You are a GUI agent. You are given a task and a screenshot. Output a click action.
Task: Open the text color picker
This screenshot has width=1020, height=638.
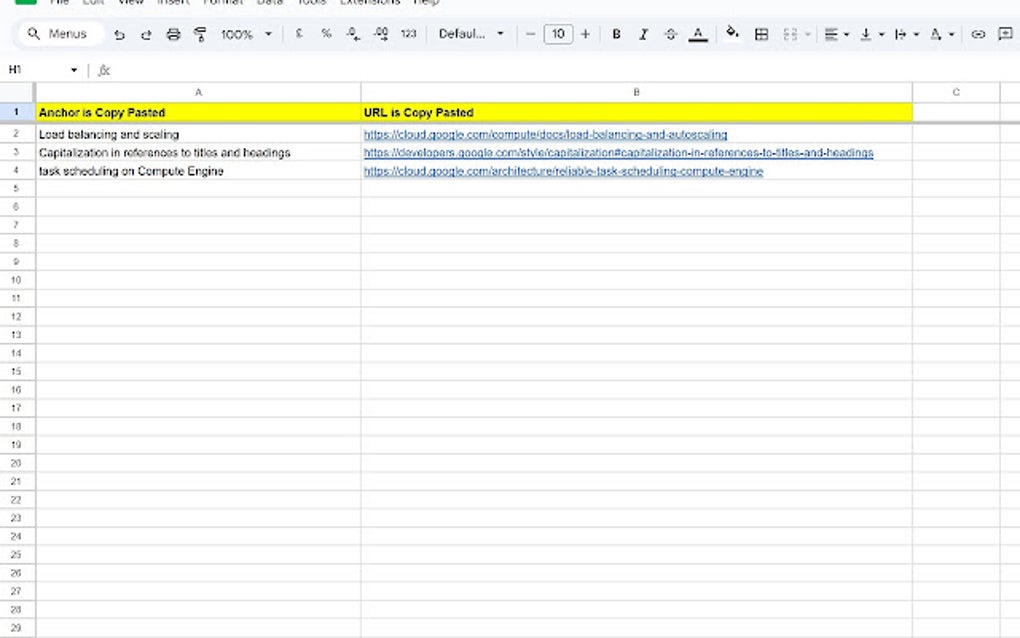coord(697,33)
